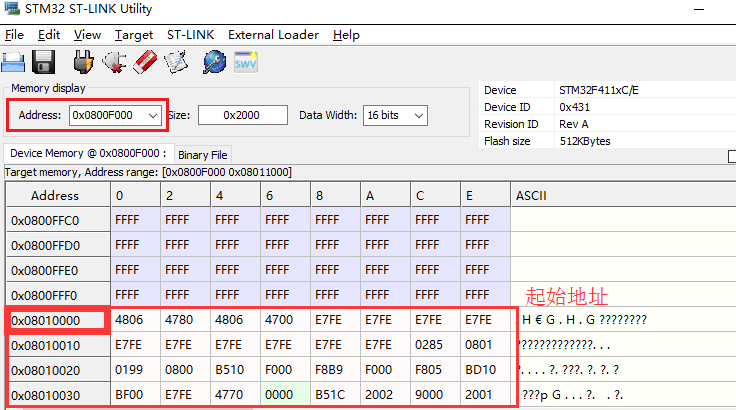
Task: Open the Data Width 16 bits dropdown
Action: click(x=395, y=116)
